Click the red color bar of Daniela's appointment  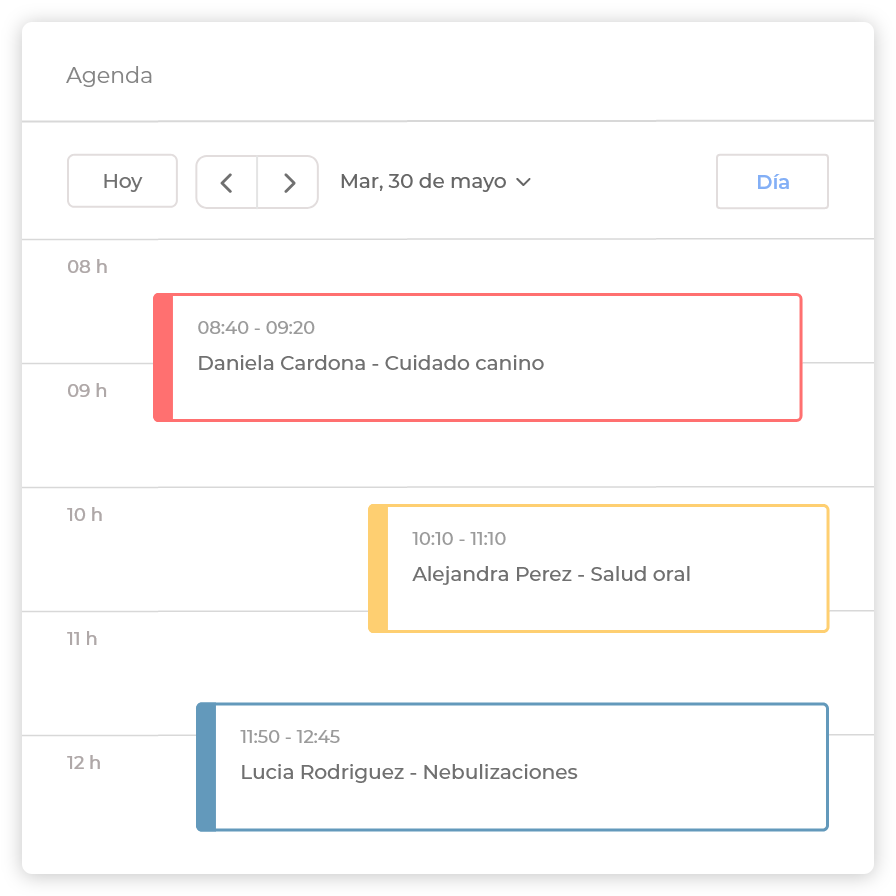tap(163, 357)
